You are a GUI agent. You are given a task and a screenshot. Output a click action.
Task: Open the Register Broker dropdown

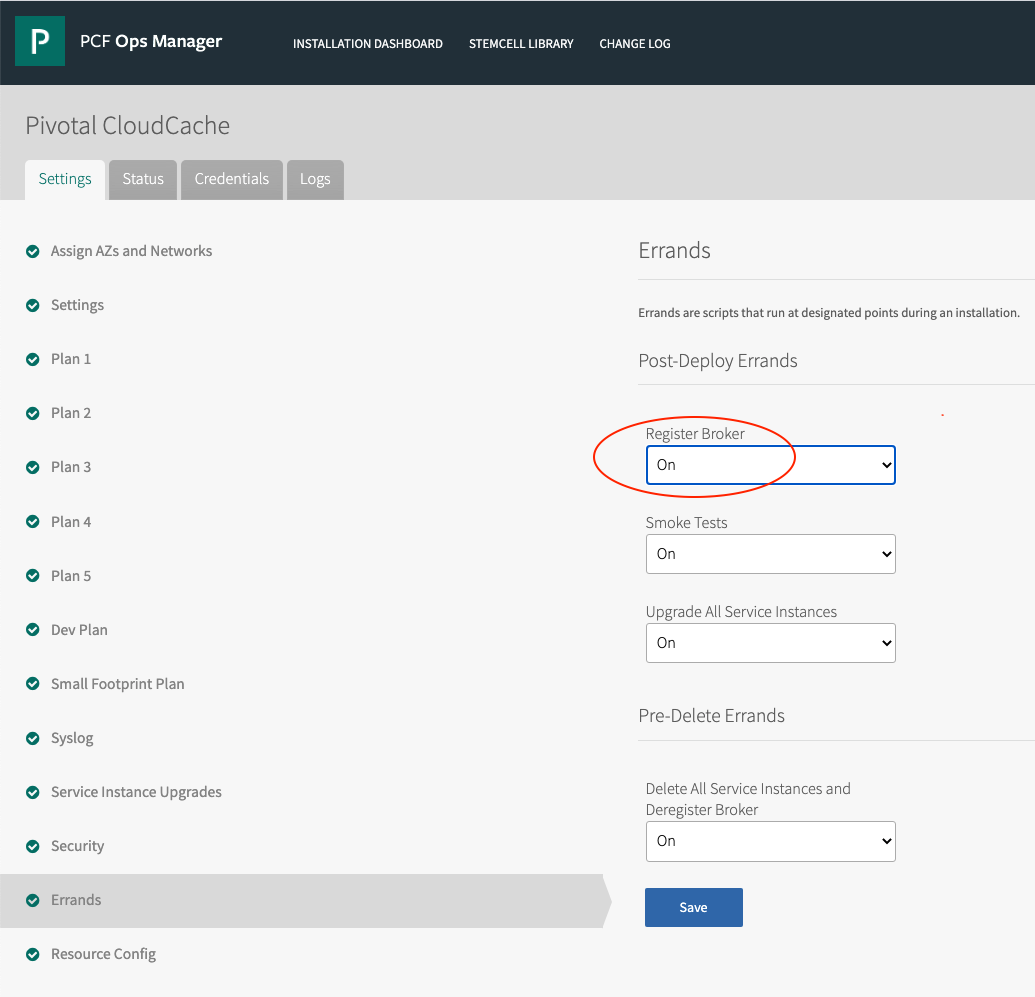(x=770, y=465)
